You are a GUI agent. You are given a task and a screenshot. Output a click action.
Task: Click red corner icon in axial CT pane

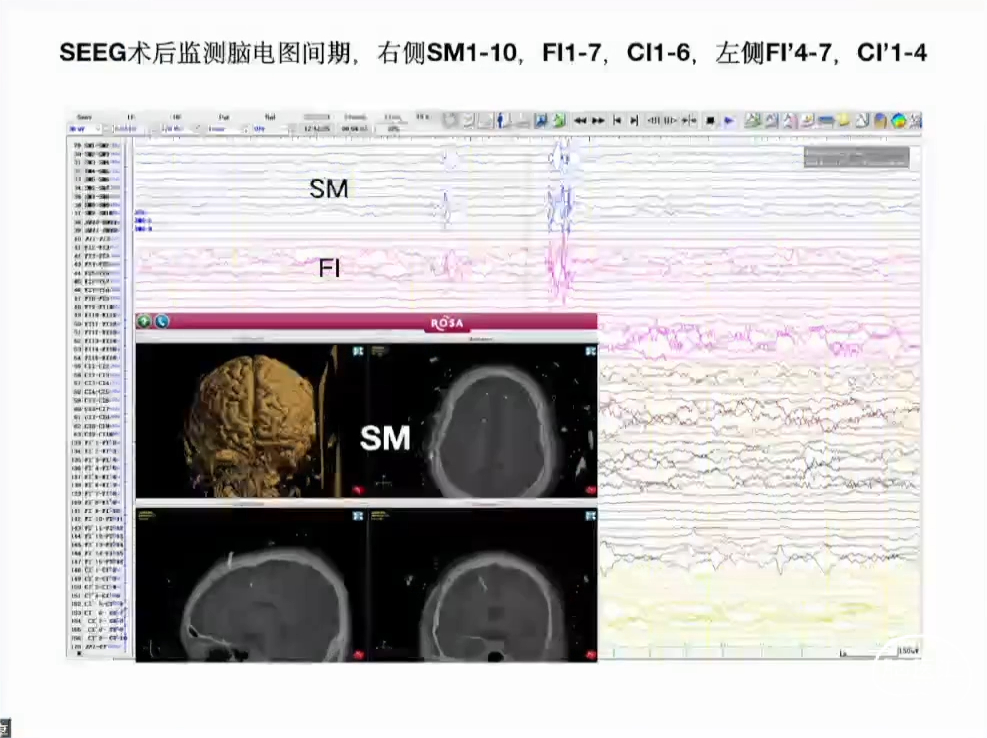click(x=590, y=490)
